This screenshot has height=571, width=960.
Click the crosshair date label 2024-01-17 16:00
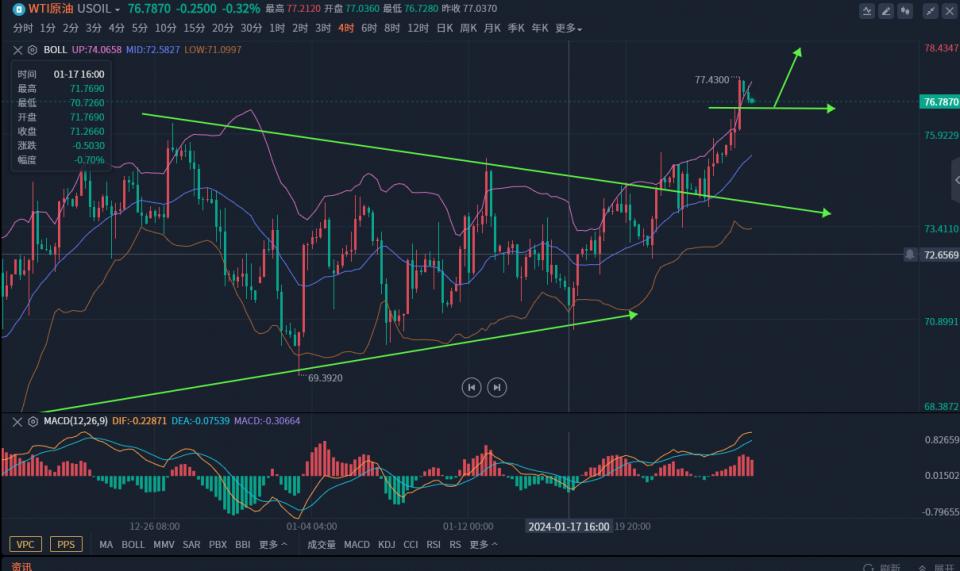(x=569, y=526)
